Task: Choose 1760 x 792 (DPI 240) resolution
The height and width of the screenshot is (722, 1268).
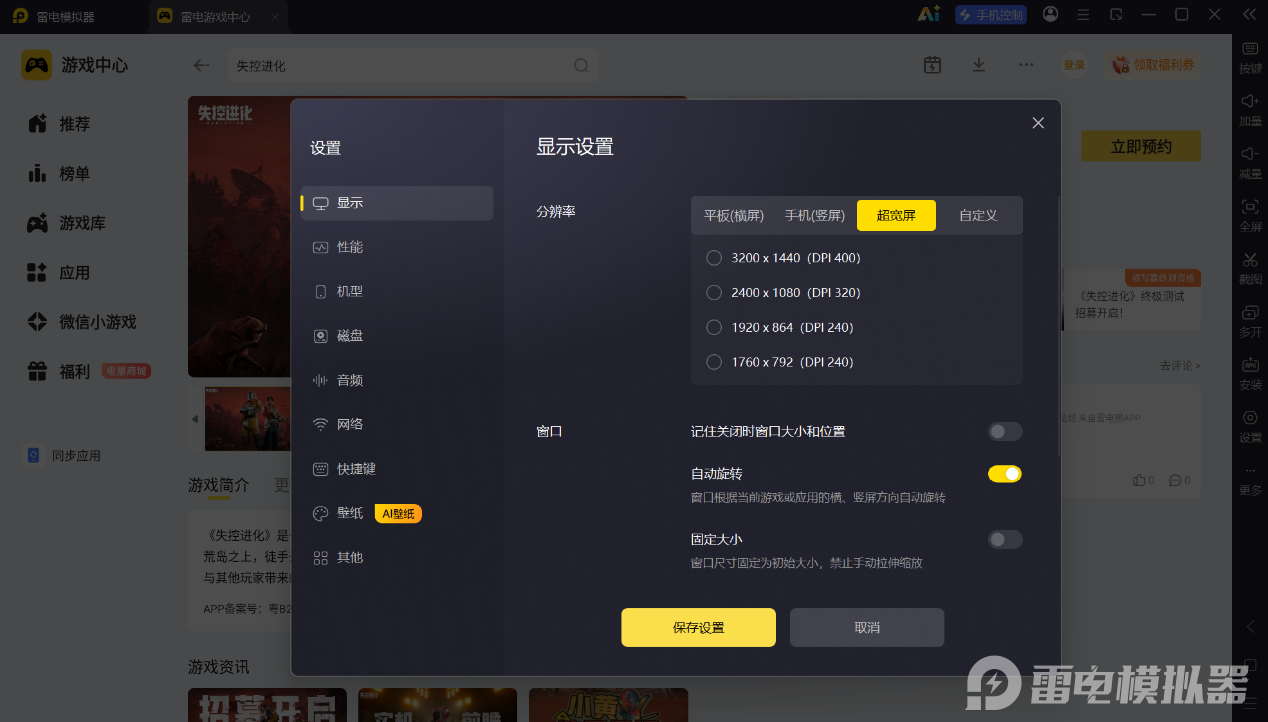Action: [780, 363]
